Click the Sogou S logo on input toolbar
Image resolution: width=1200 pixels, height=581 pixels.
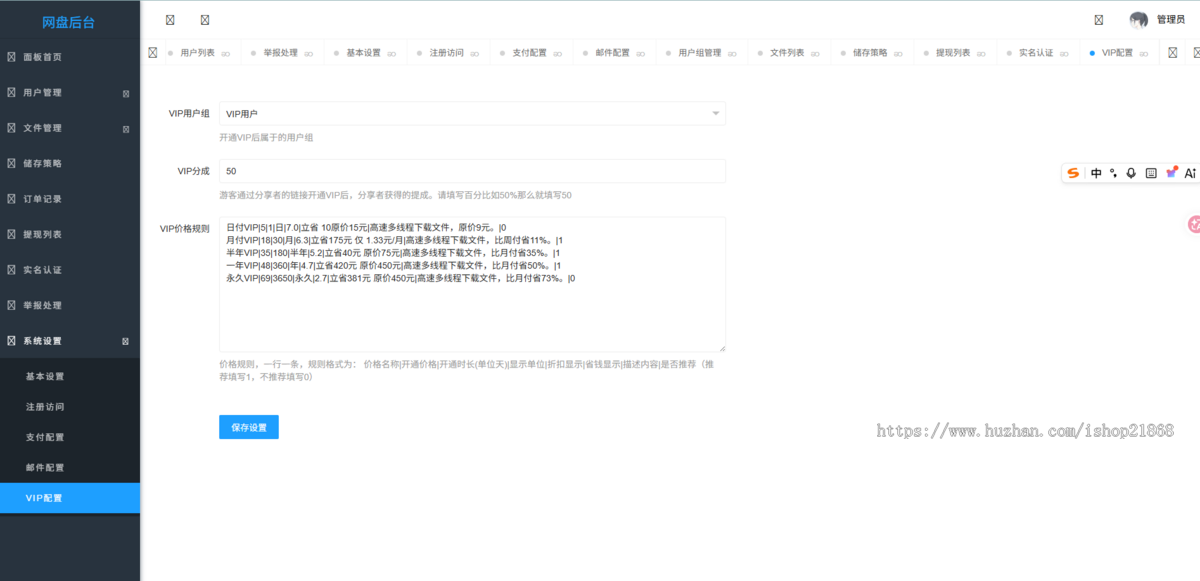1073,173
